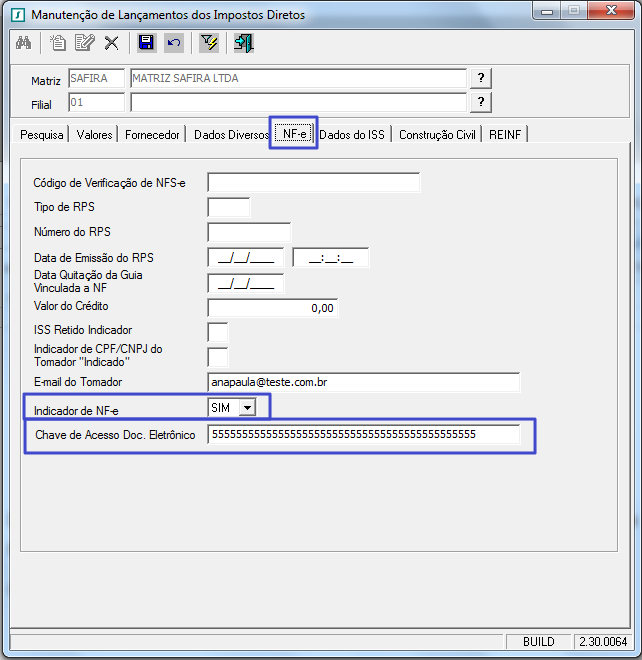Click the new record toolbar icon

pos(59,43)
